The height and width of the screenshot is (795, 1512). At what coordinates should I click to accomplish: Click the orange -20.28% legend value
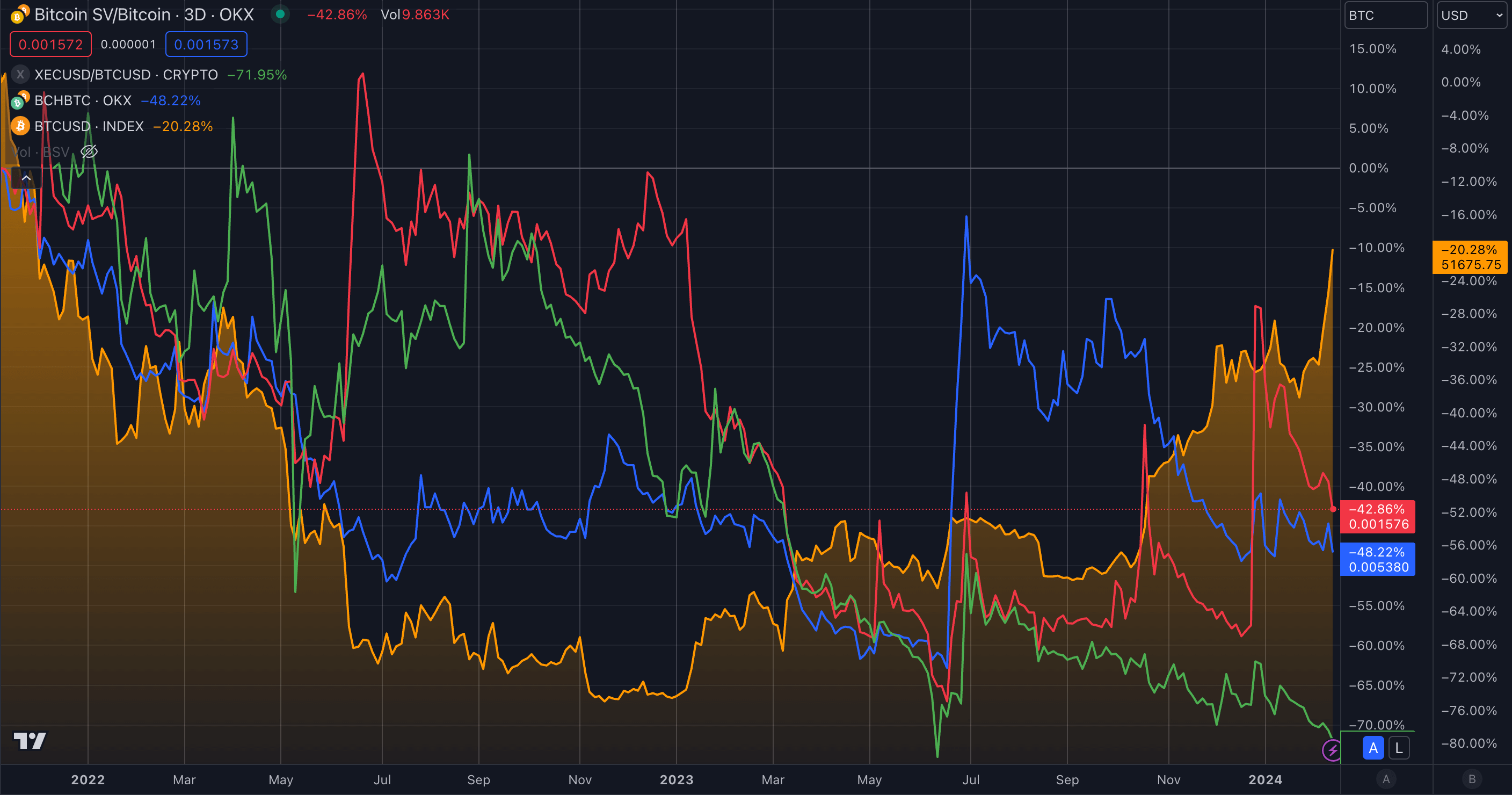click(x=183, y=126)
